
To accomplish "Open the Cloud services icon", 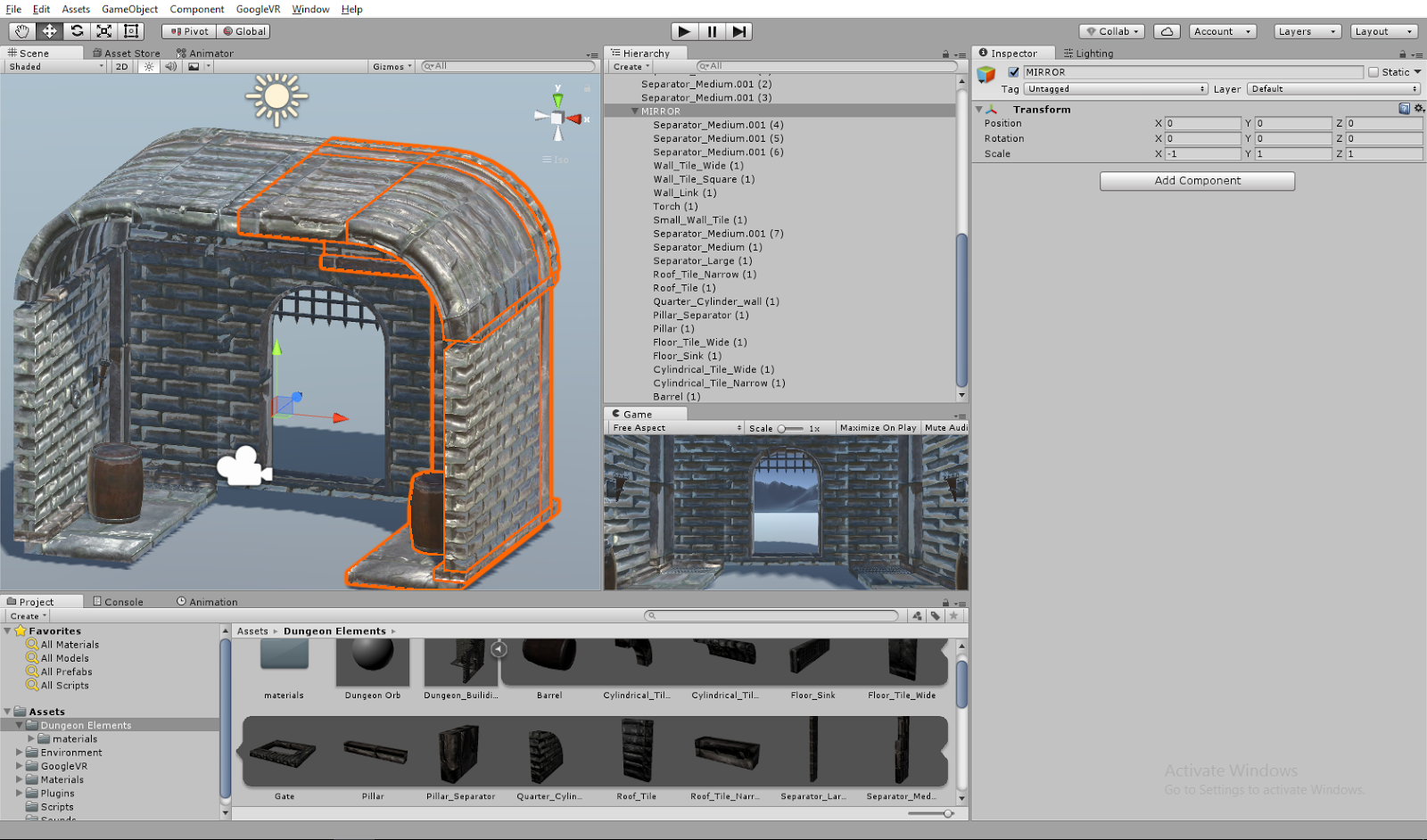I will (1167, 31).
